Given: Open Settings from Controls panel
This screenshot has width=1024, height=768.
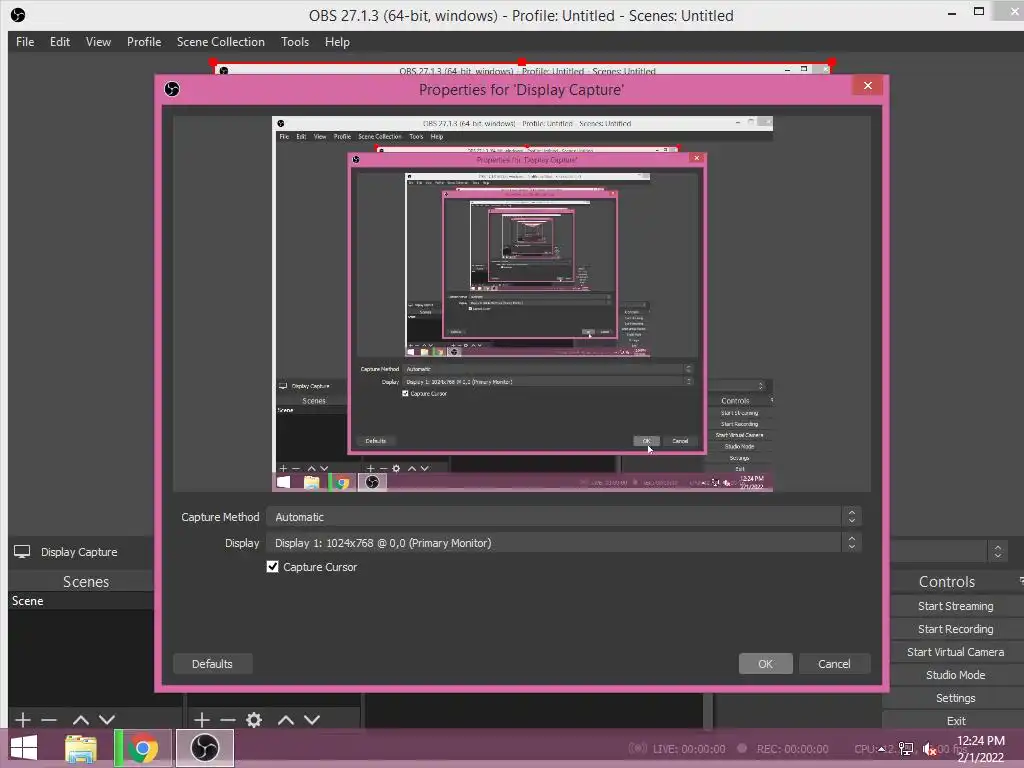Looking at the screenshot, I should coord(955,698).
